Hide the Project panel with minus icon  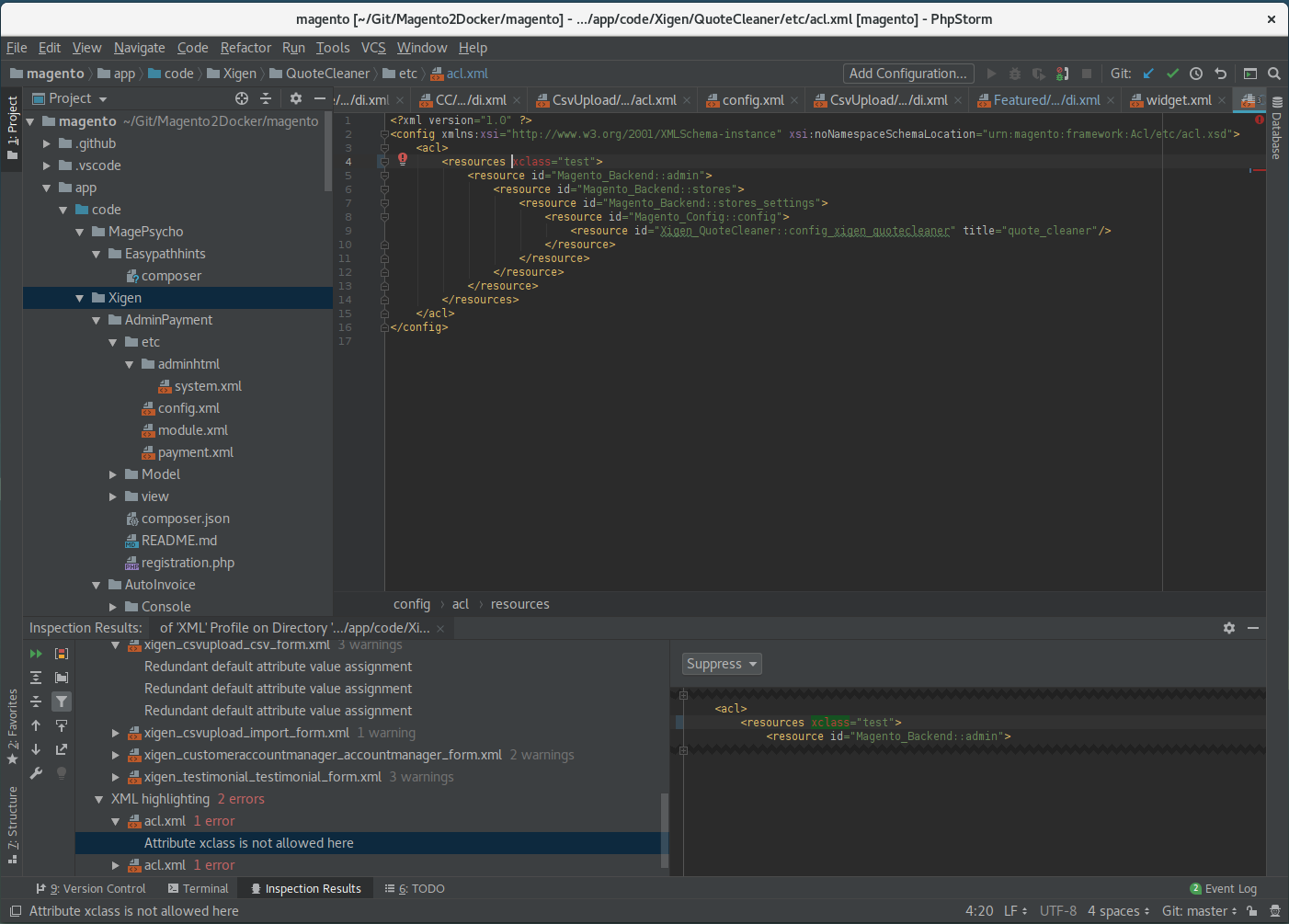(x=319, y=98)
